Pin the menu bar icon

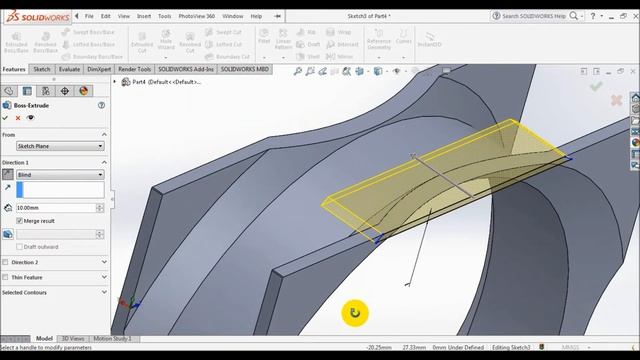click(x=278, y=16)
